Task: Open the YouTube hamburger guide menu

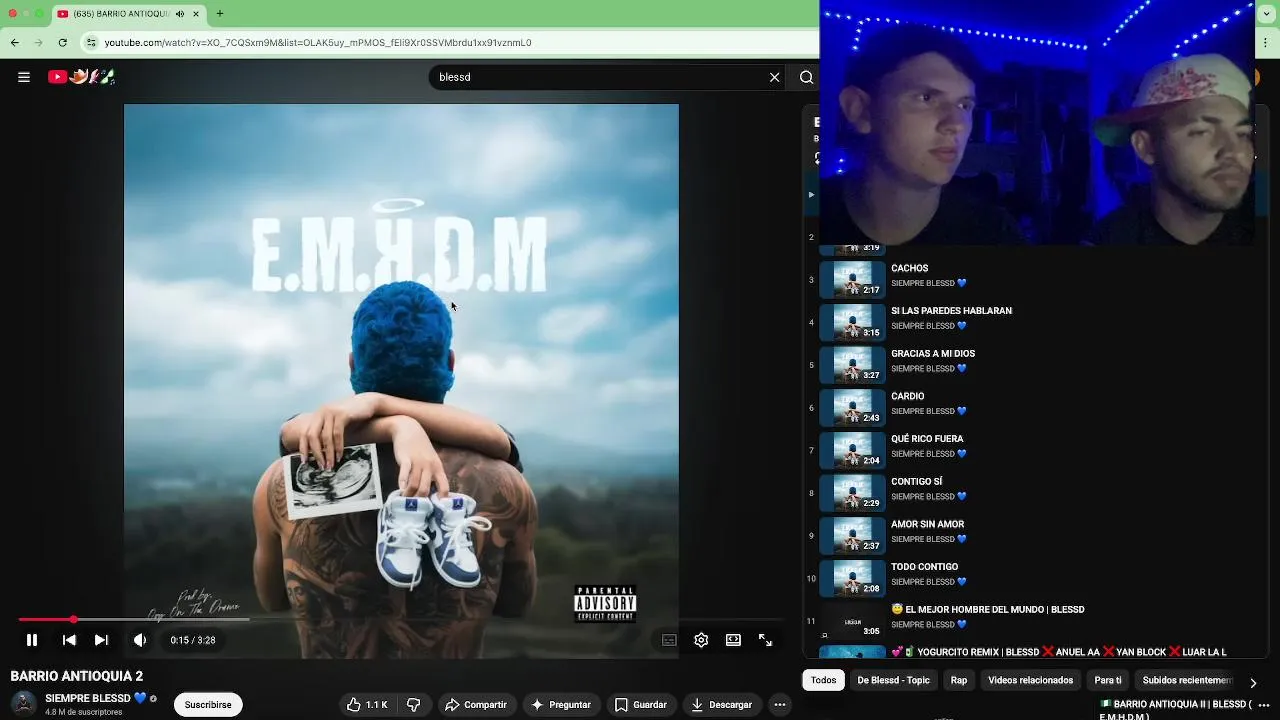Action: (x=24, y=77)
